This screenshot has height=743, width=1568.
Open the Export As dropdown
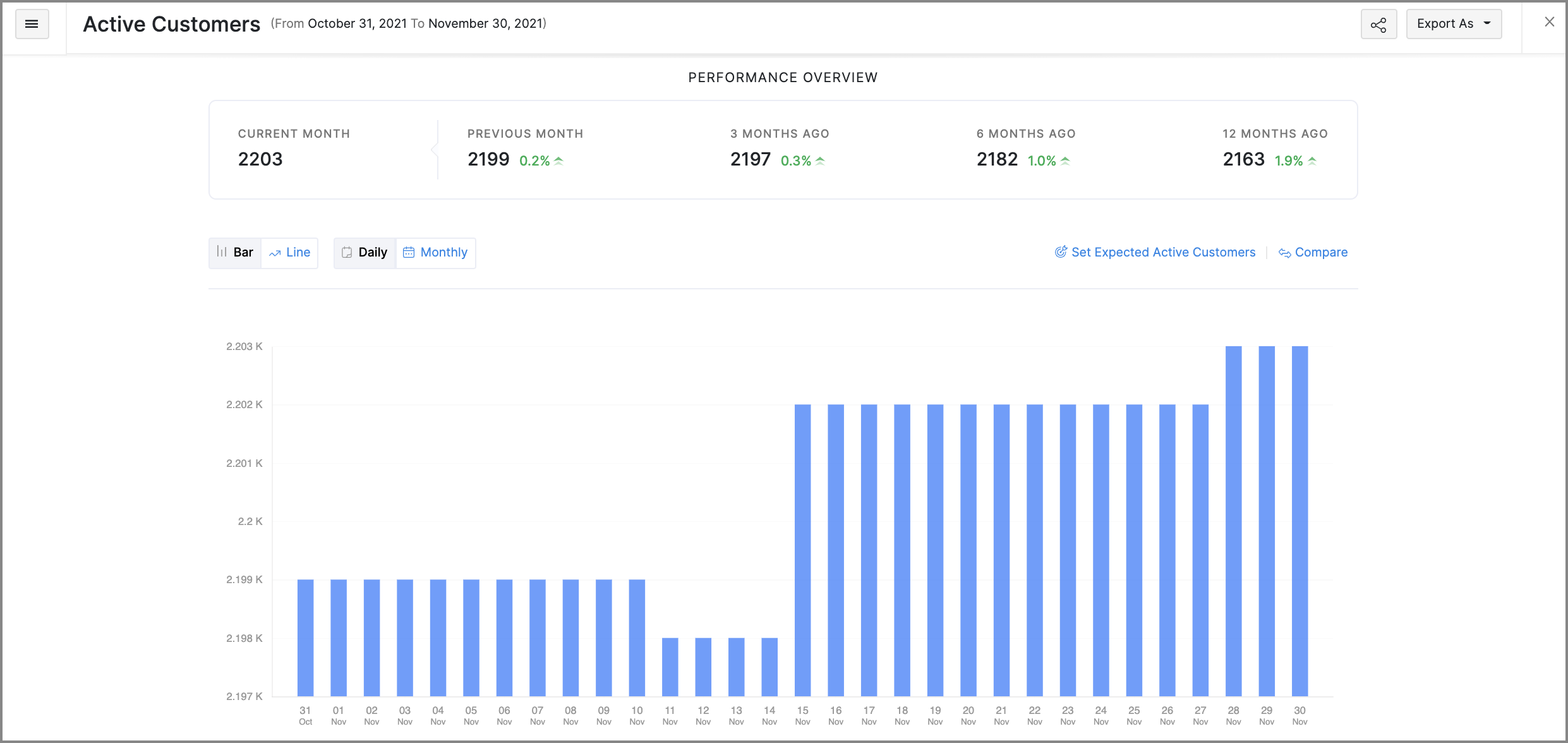(1445, 24)
